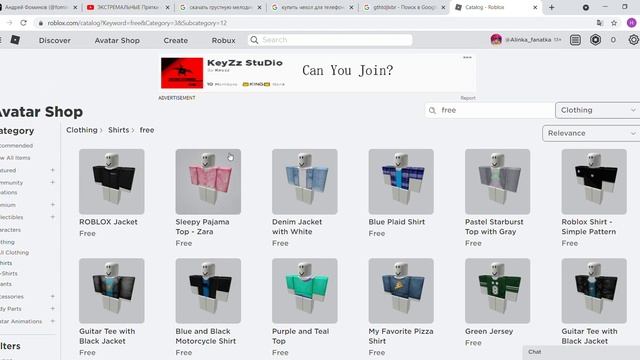The image size is (640, 360).
Task: Open the Clothing category dropdown
Action: click(x=598, y=110)
